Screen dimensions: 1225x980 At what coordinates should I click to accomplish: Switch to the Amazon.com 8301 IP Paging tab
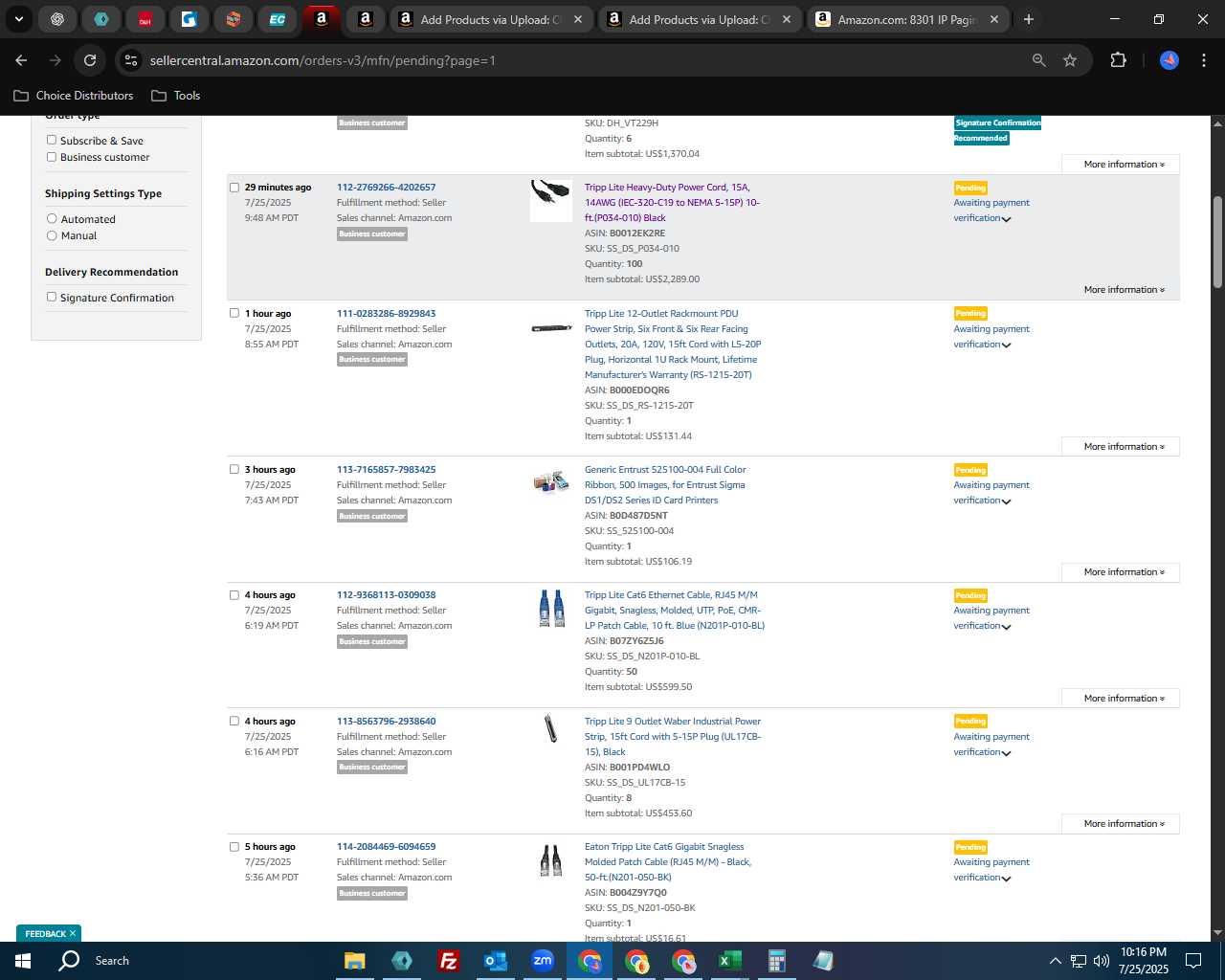(x=906, y=19)
